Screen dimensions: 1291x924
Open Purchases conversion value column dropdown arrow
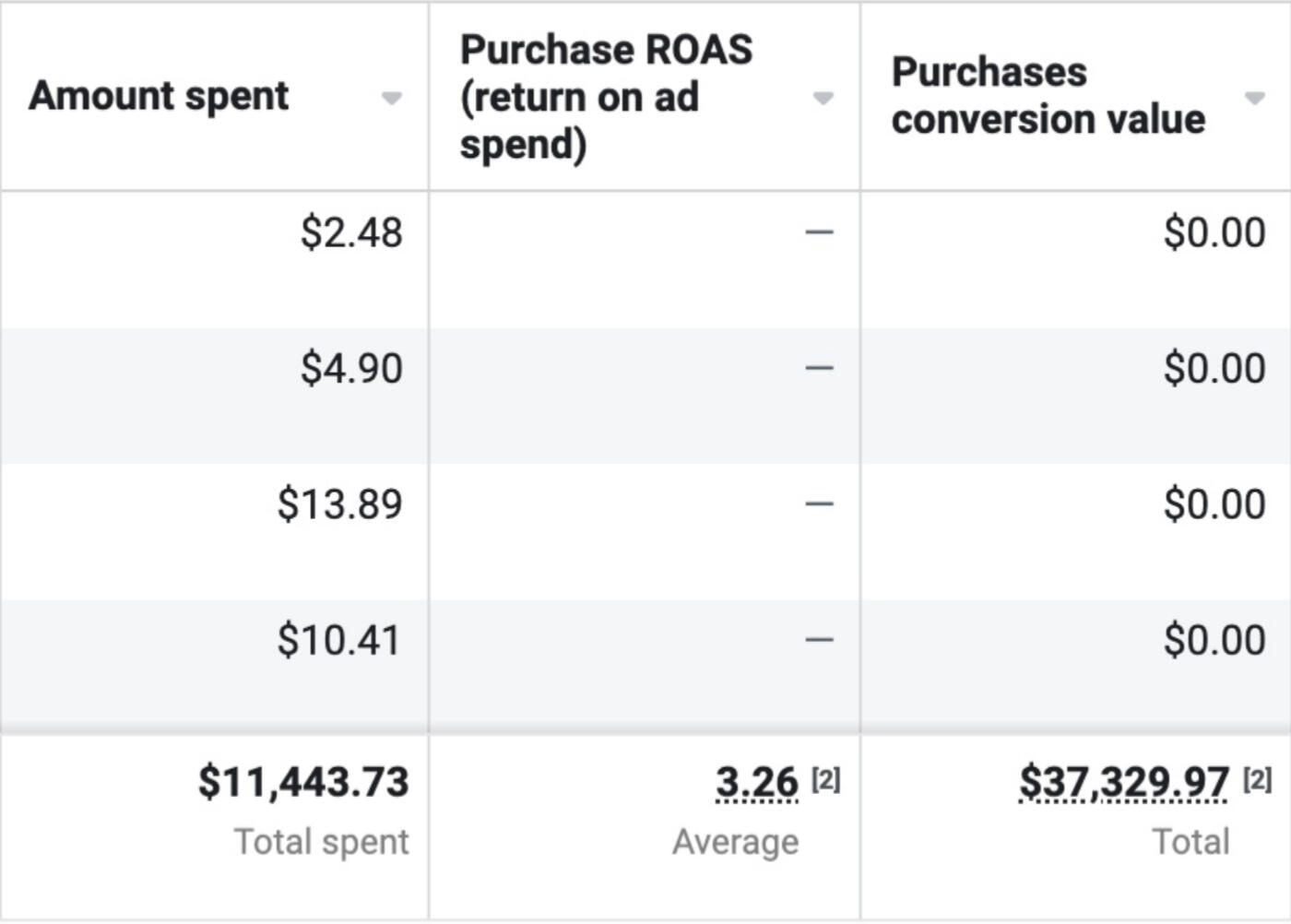coord(1254,98)
